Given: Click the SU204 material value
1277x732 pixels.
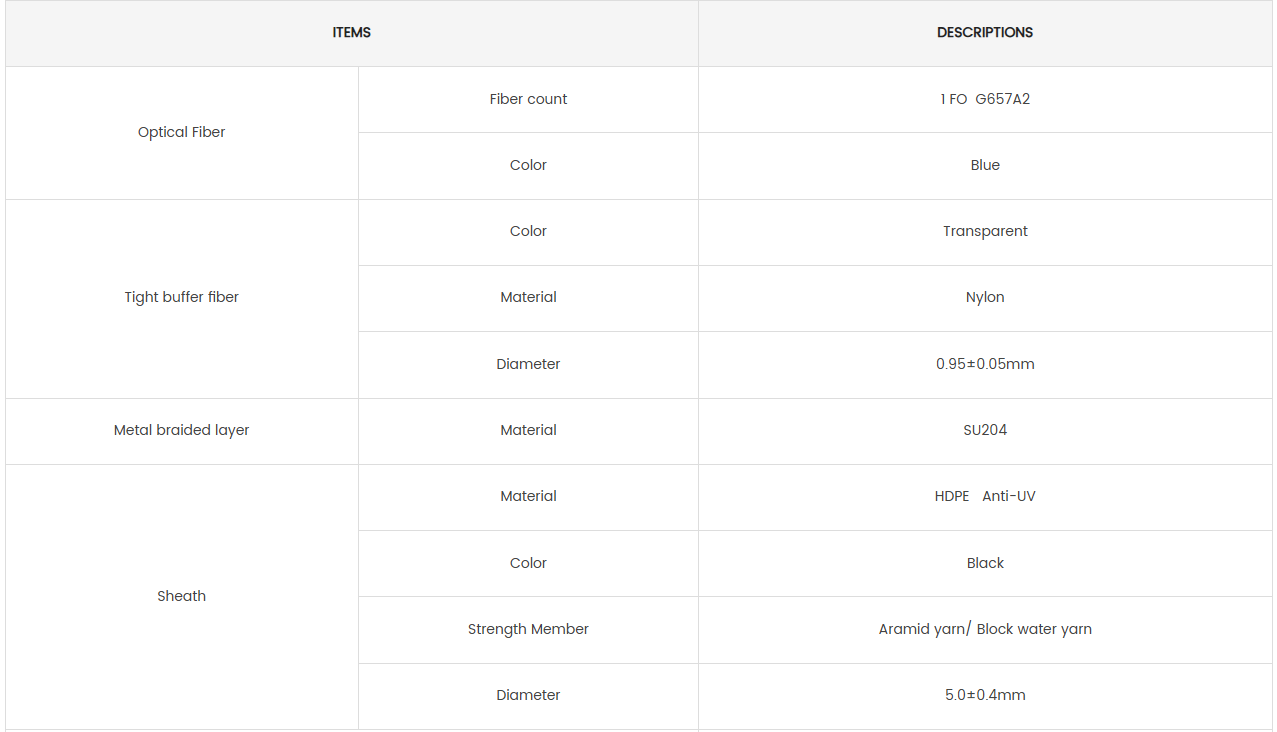Looking at the screenshot, I should pos(985,430).
